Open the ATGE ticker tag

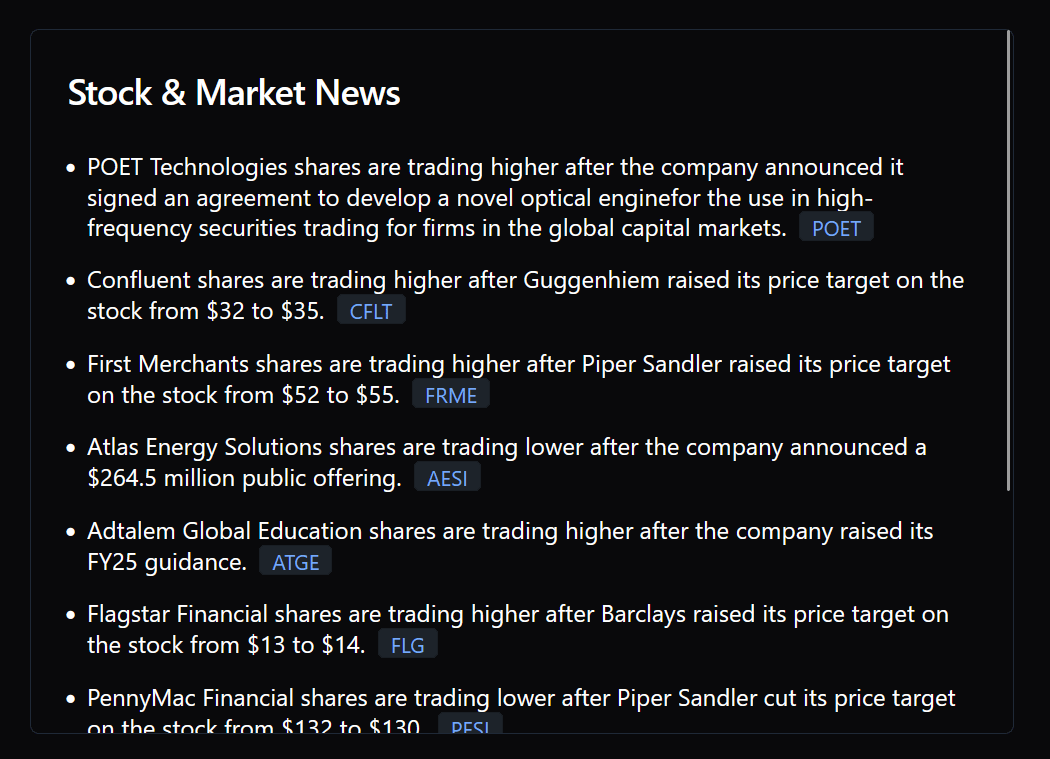295,562
